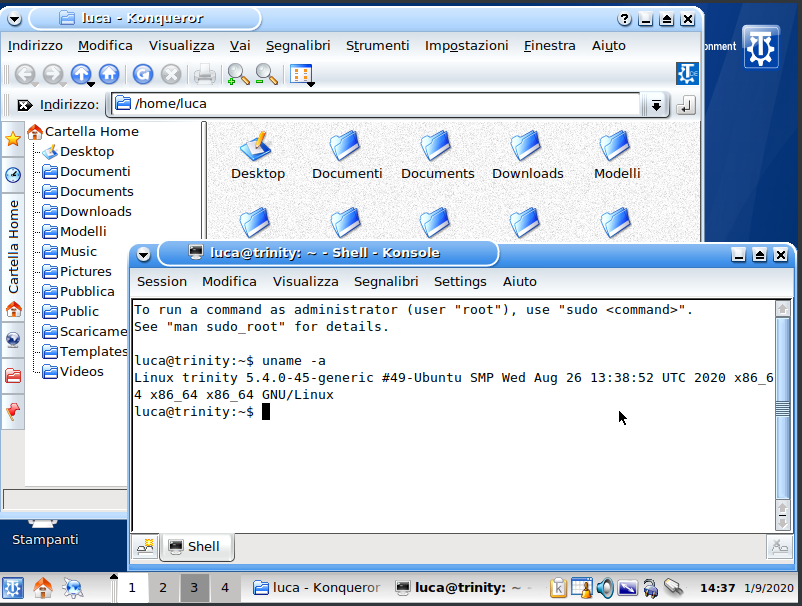Click the Forward arrow in Konqueror toolbar
This screenshot has width=802, height=606.
point(53,75)
